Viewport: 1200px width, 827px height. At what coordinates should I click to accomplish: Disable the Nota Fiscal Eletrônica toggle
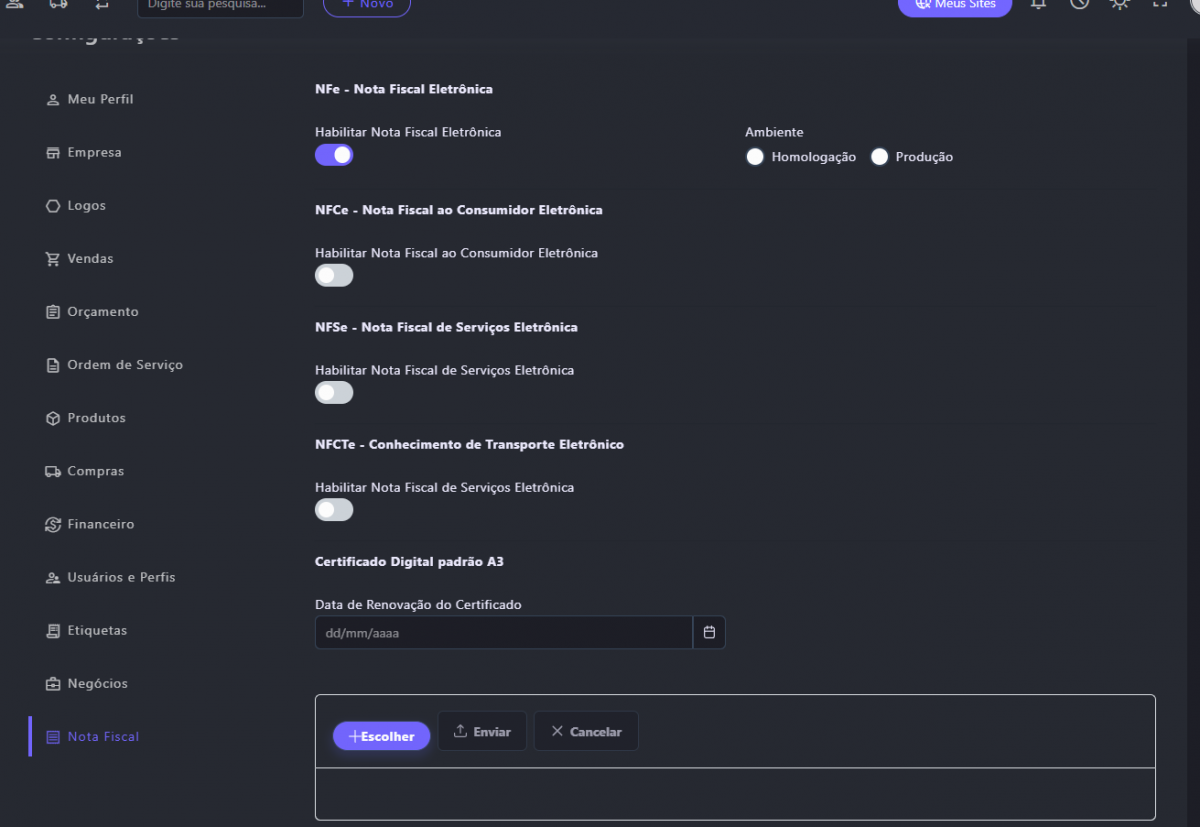click(334, 155)
